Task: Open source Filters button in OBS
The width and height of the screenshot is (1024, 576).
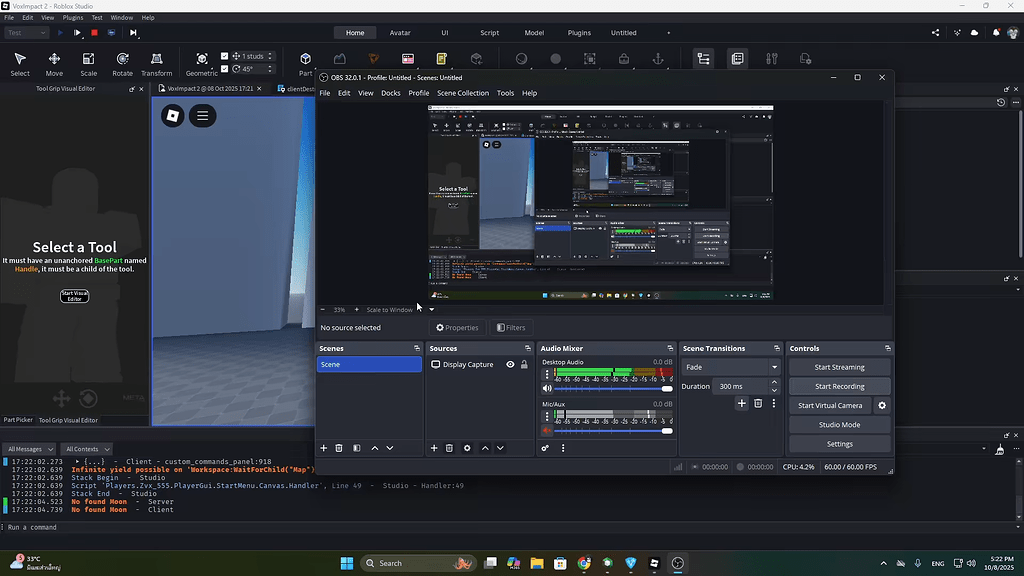Action: pyautogui.click(x=511, y=328)
